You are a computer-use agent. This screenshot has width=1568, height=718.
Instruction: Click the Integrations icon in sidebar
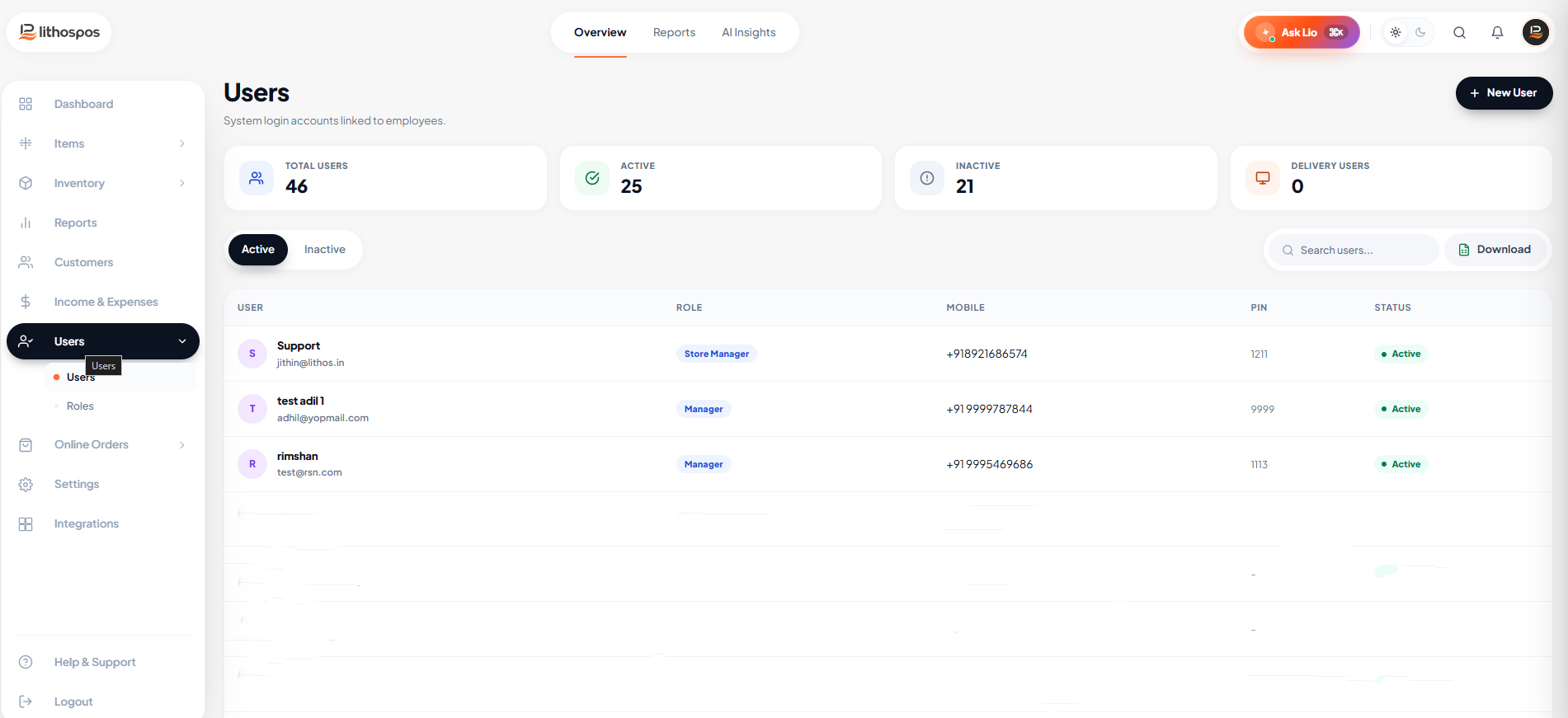point(26,524)
